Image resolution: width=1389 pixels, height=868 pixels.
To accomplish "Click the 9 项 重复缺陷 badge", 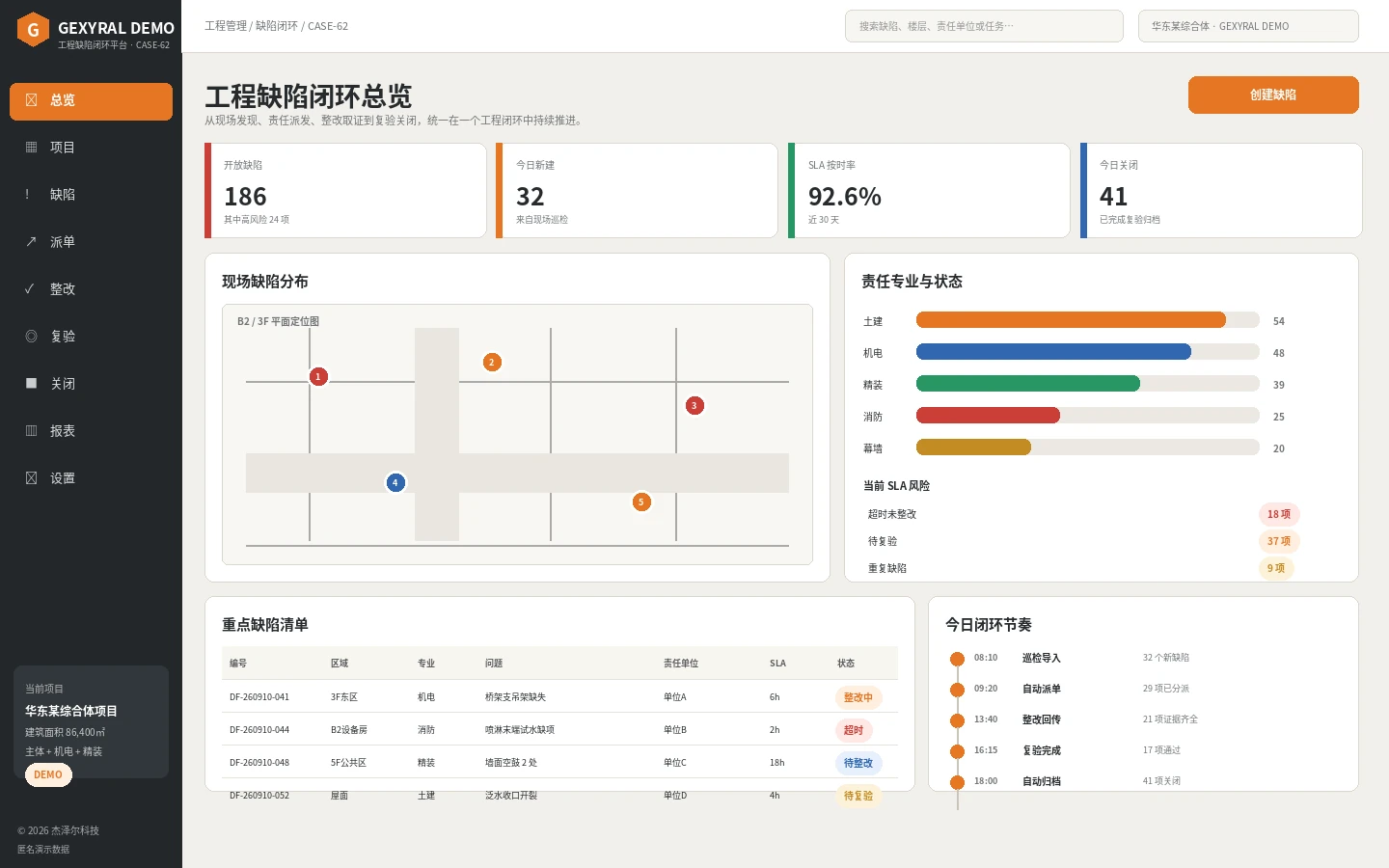I will [1276, 568].
